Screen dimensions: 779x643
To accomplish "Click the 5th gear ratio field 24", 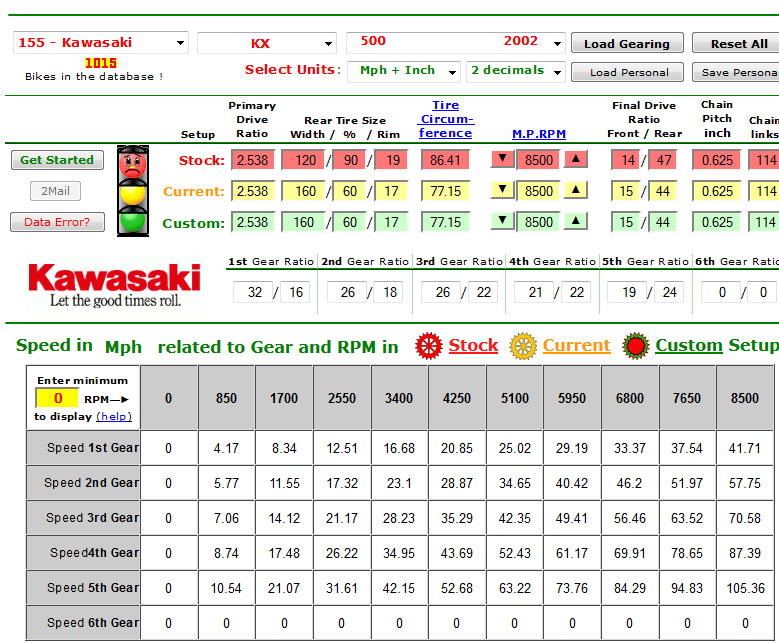I will 669,292.
